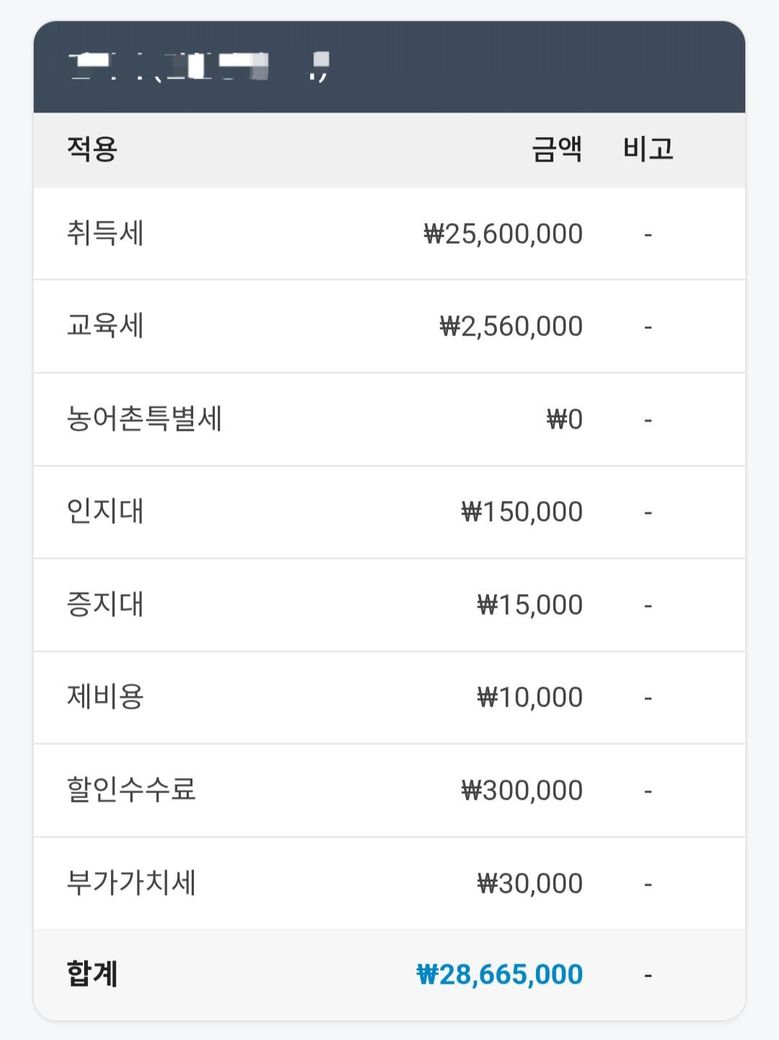The width and height of the screenshot is (779, 1040).
Task: Click the ₩0 농어촌특별세 amount
Action: [x=564, y=420]
